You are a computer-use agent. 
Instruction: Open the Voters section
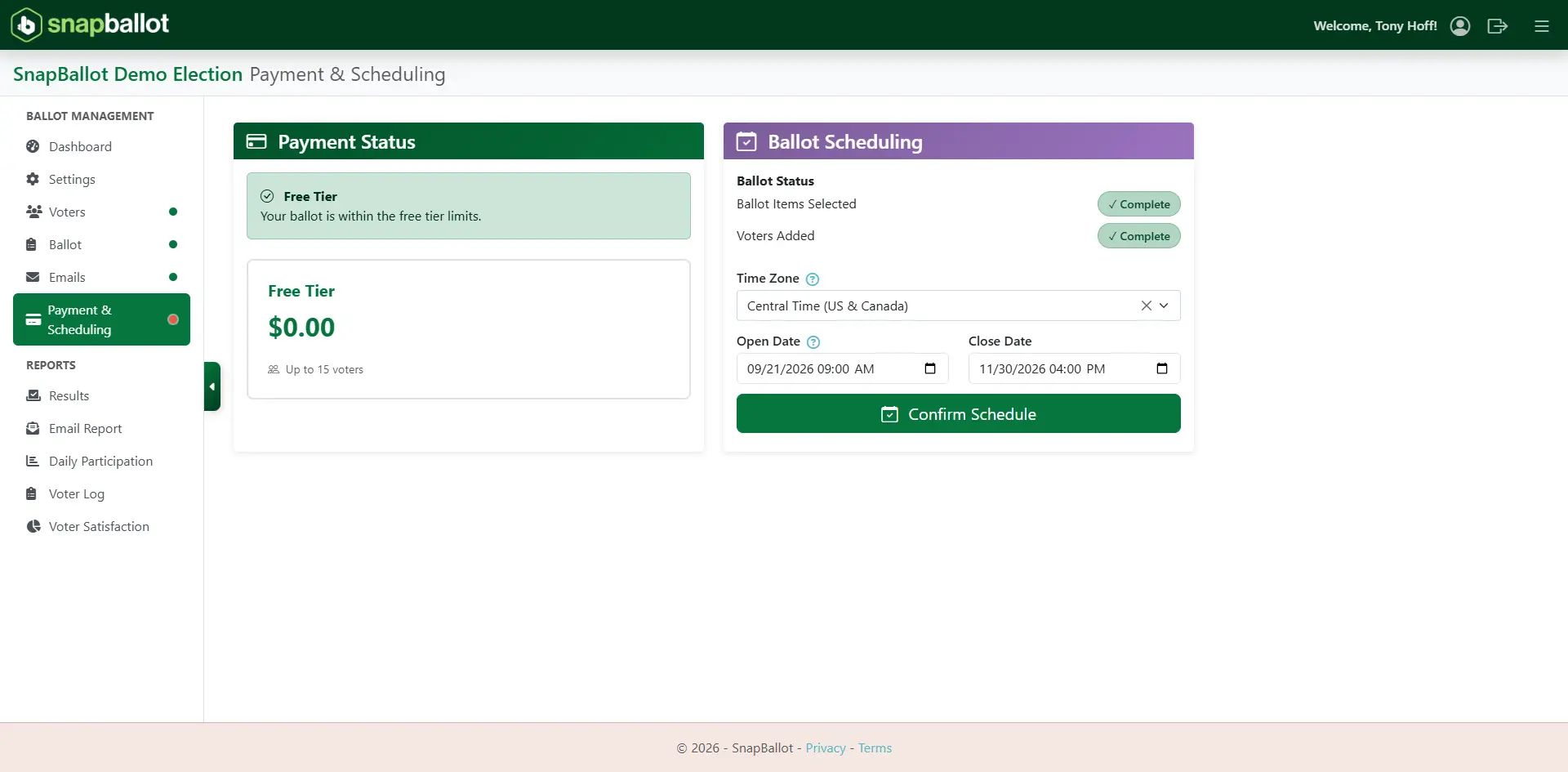[x=101, y=212]
